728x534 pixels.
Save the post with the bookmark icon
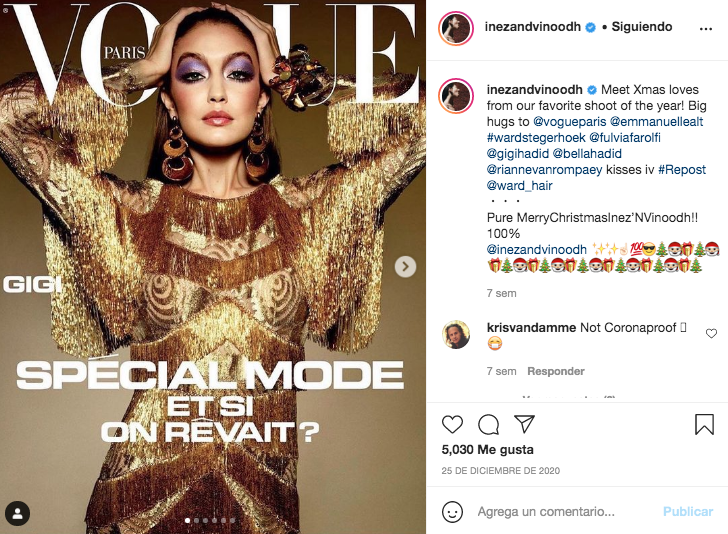704,424
